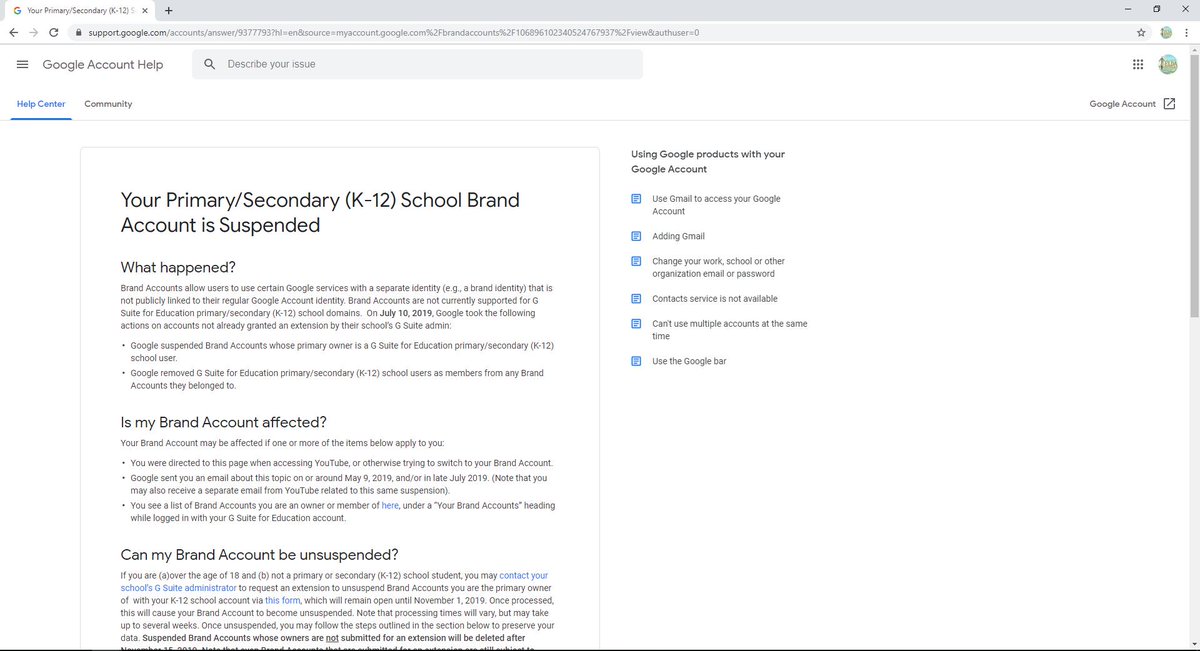Open a new browser tab
Viewport: 1200px width, 651px height.
[x=168, y=10]
